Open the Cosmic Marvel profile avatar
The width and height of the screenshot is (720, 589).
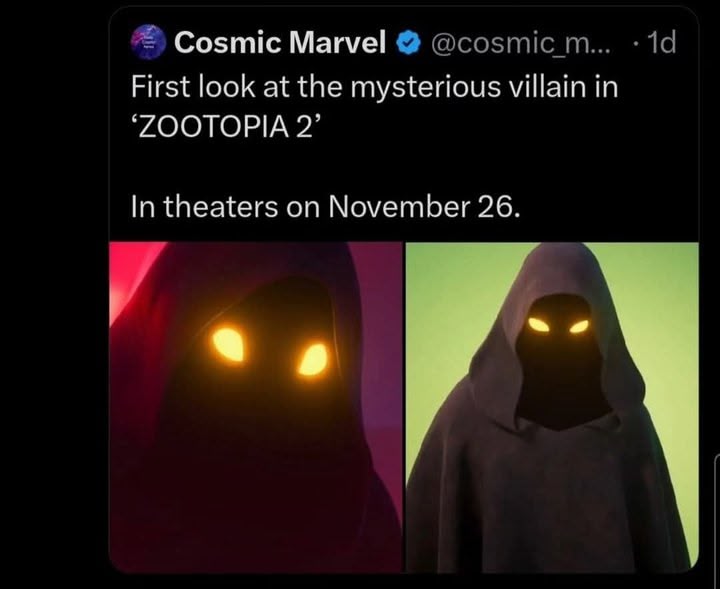[x=146, y=43]
